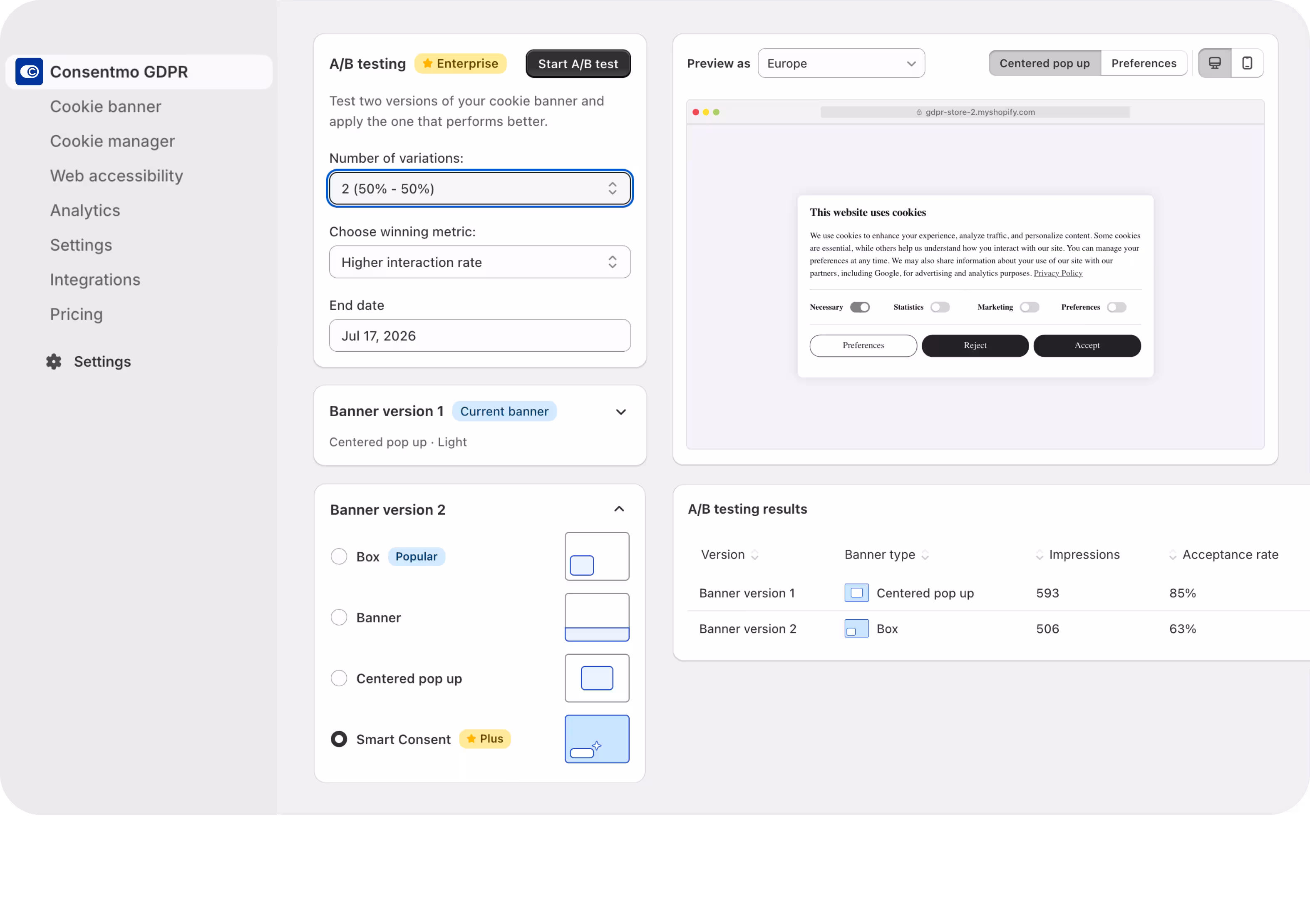
Task: Open Integrations in sidebar
Action: pos(95,280)
